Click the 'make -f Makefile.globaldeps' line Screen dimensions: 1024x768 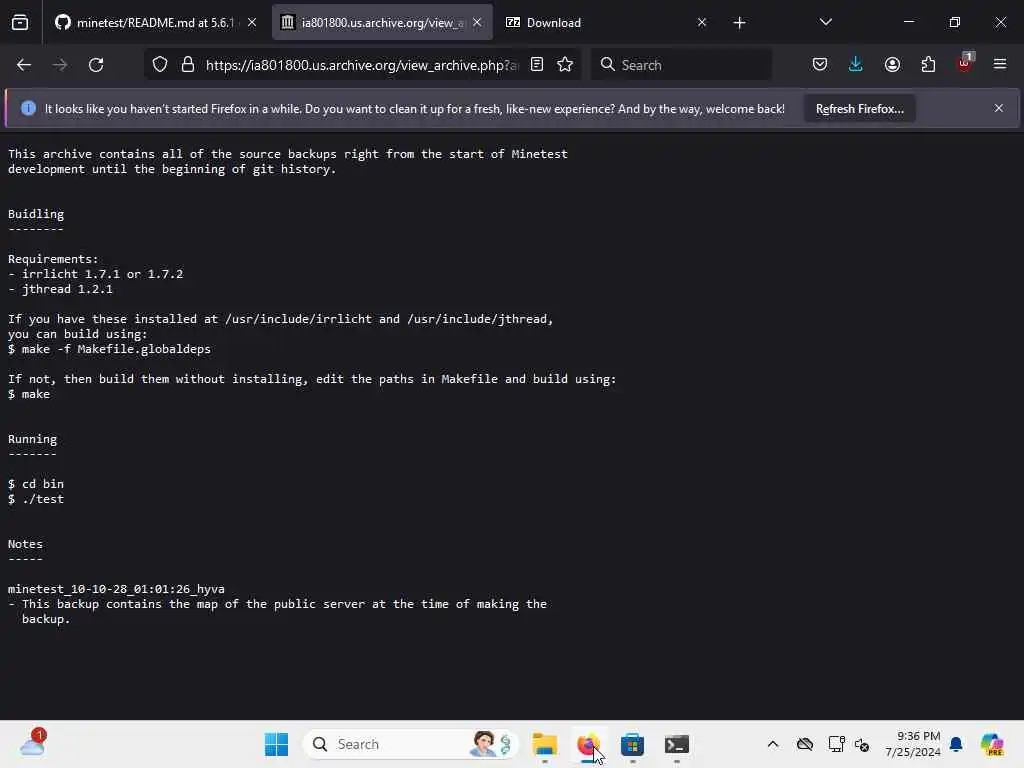pos(109,349)
